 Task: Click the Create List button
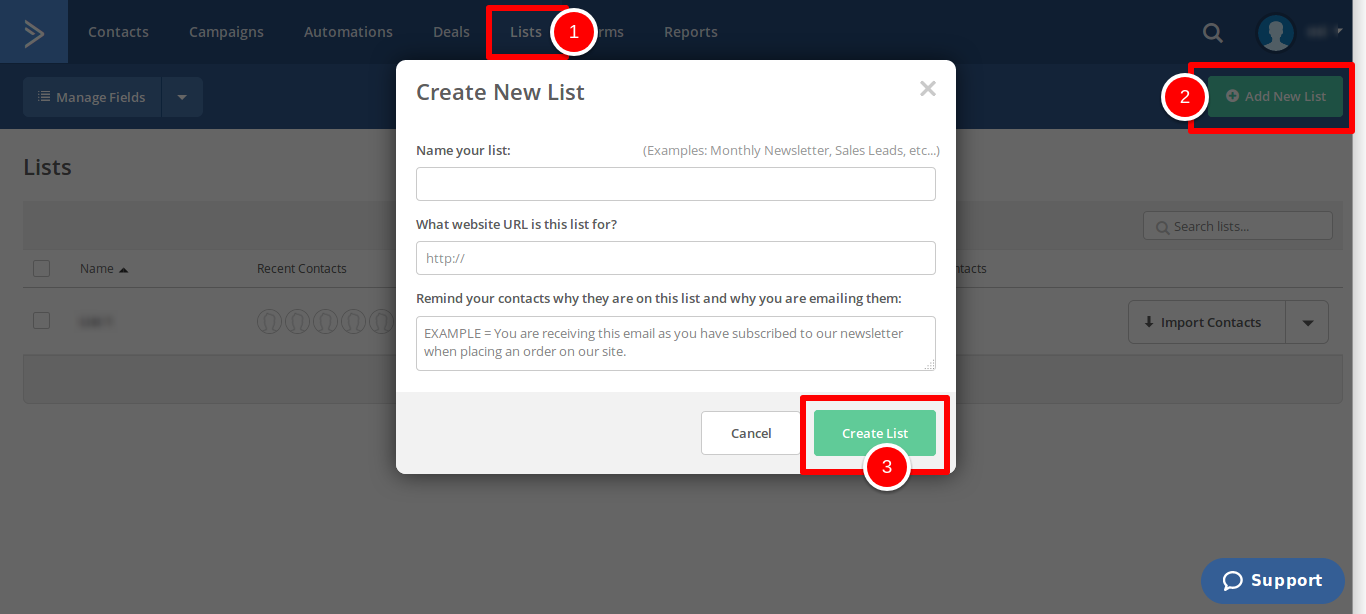coord(875,433)
